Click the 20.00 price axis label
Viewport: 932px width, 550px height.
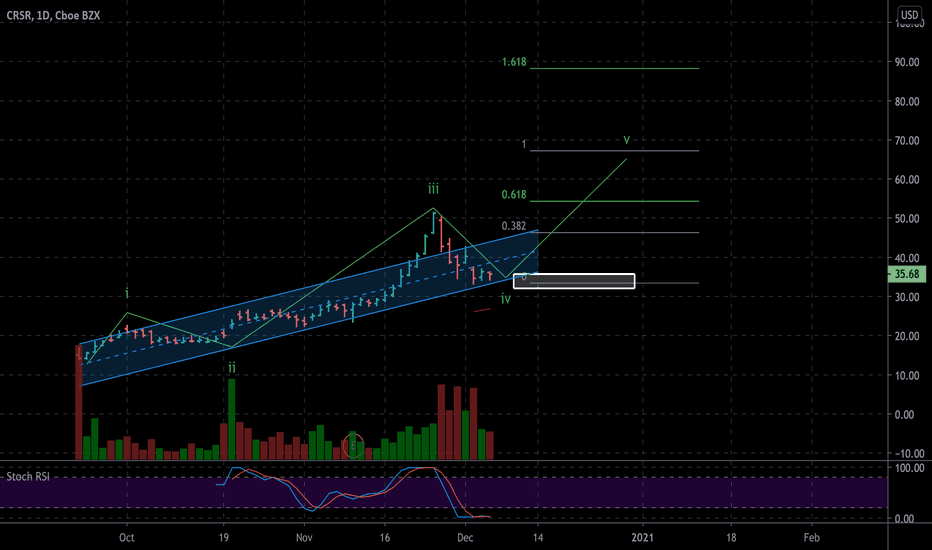tap(907, 337)
